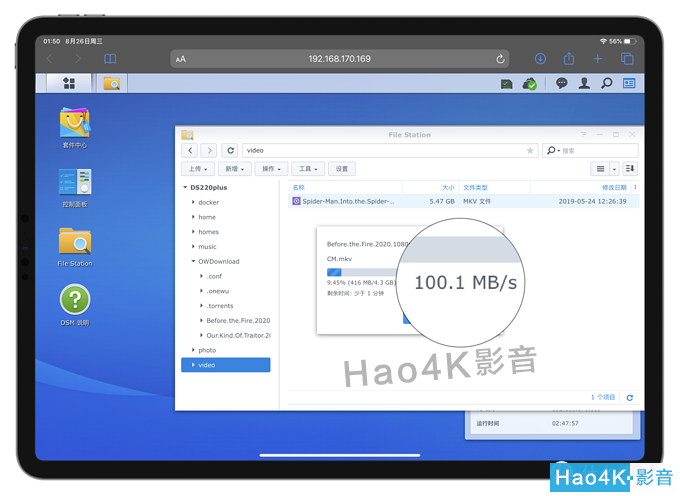Select the photo folder in tree

point(207,350)
